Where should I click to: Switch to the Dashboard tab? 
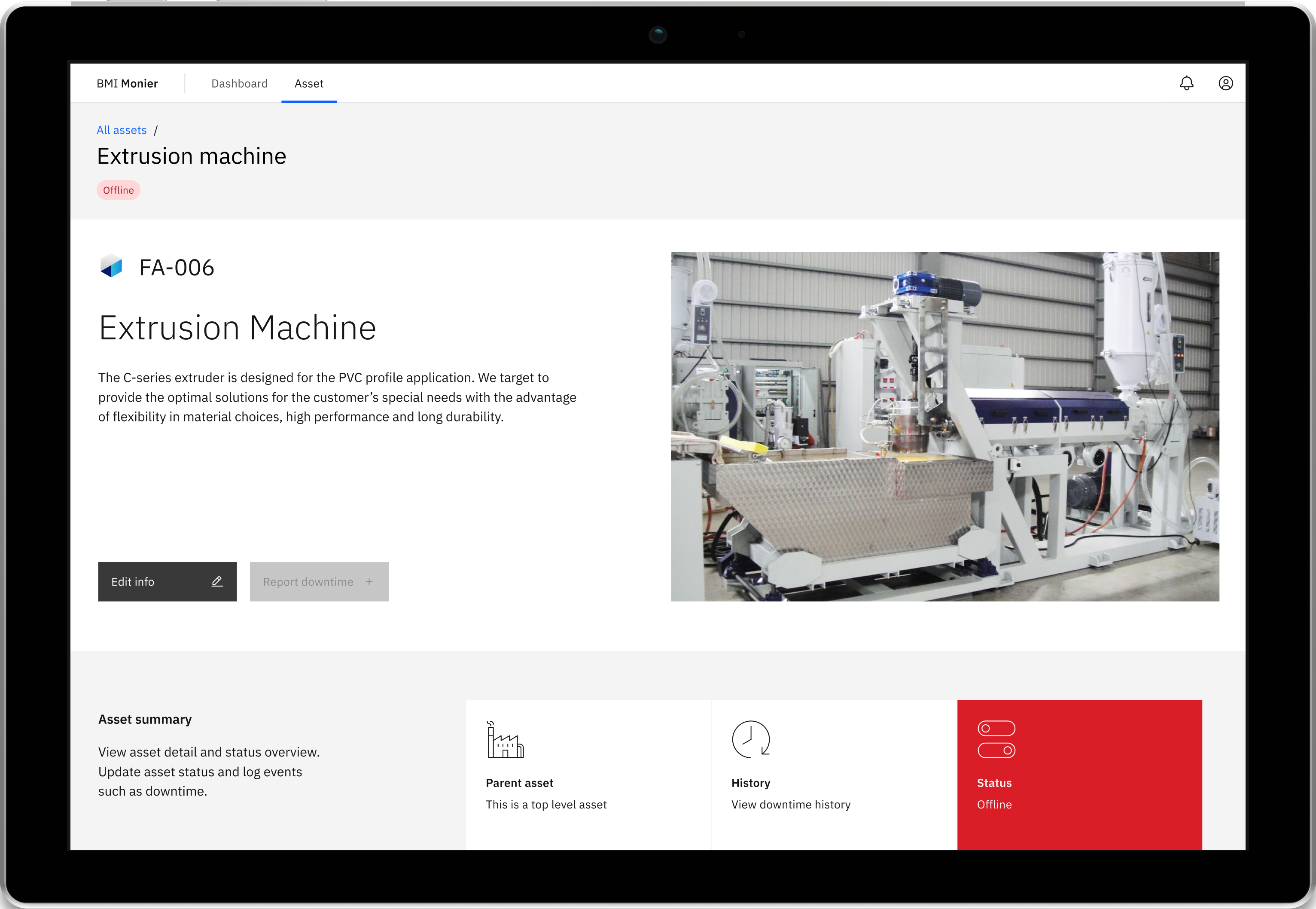point(239,84)
